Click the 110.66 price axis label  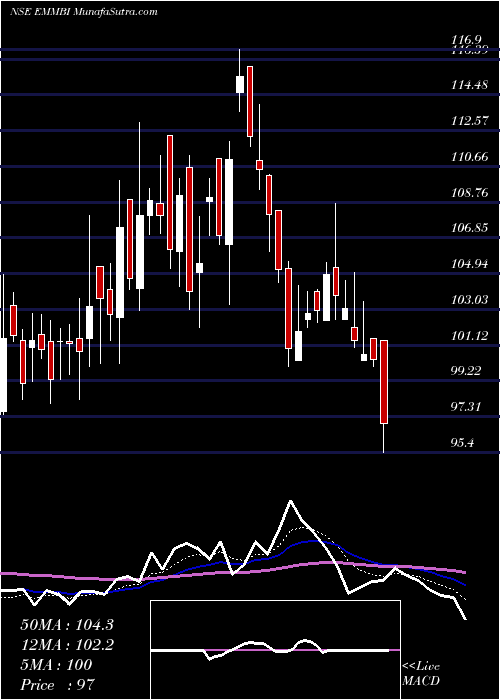[x=469, y=157]
